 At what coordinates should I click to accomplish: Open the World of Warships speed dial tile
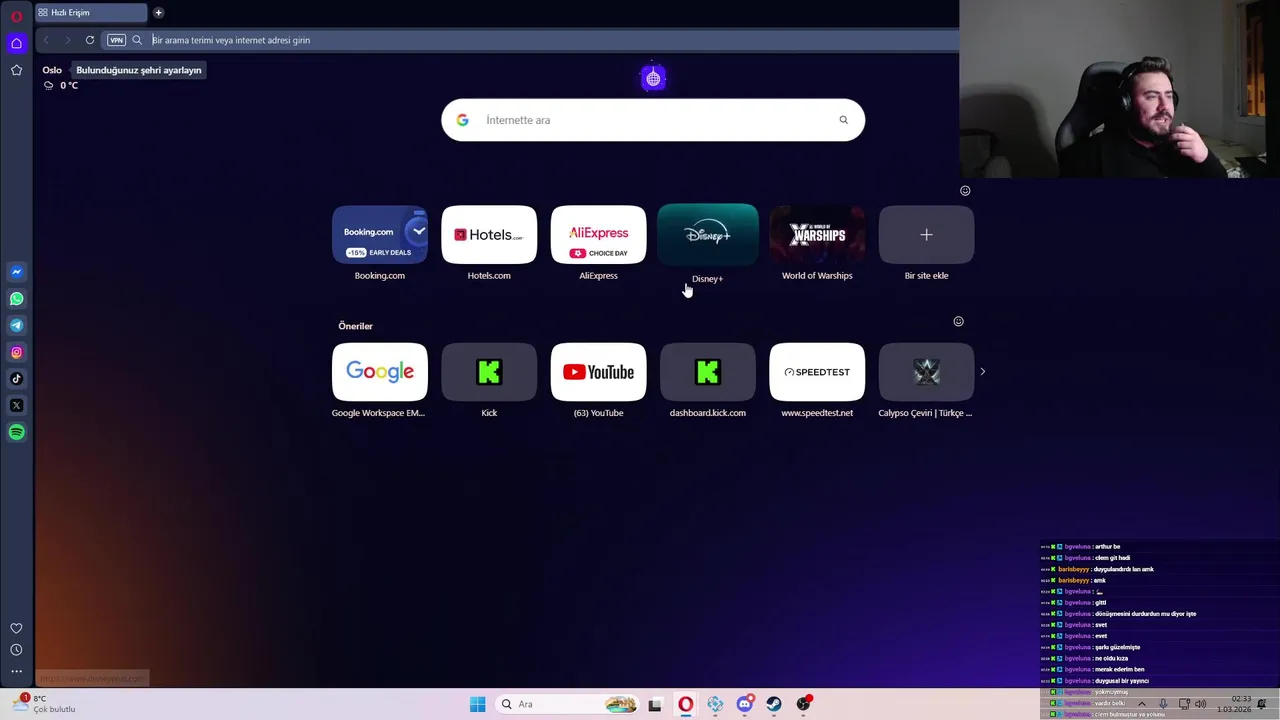(x=817, y=235)
